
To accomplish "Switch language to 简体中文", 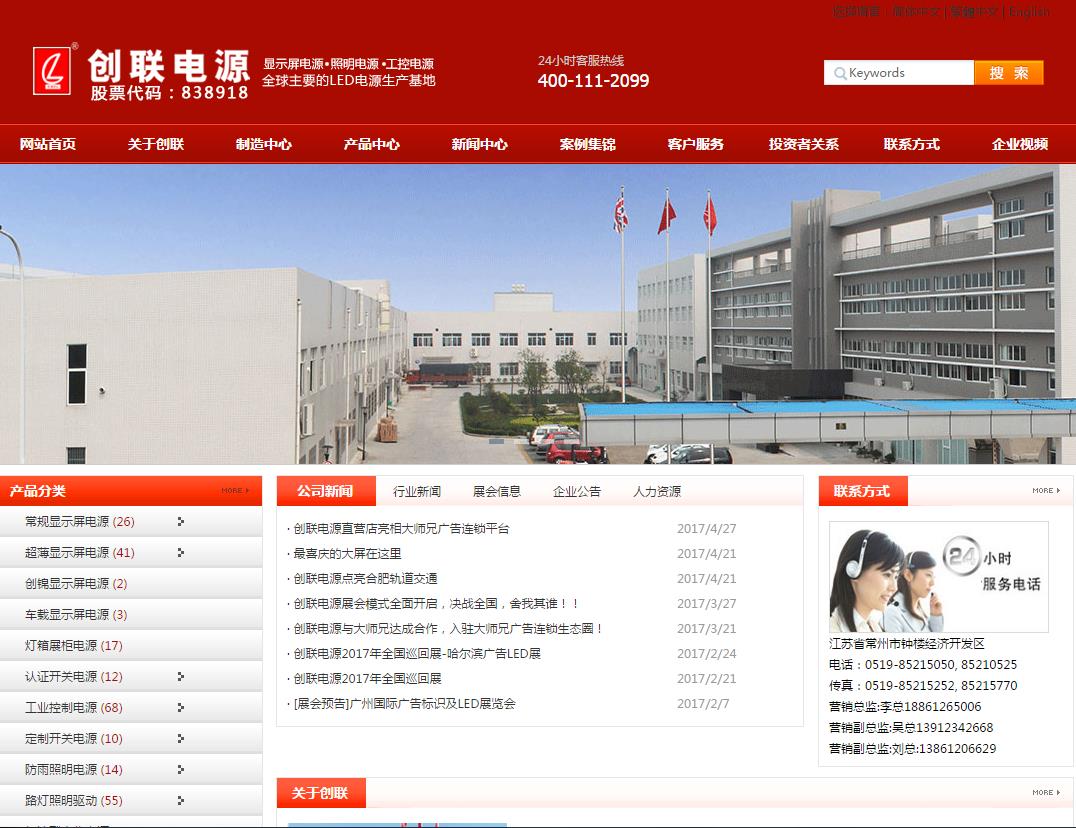I will 915,12.
